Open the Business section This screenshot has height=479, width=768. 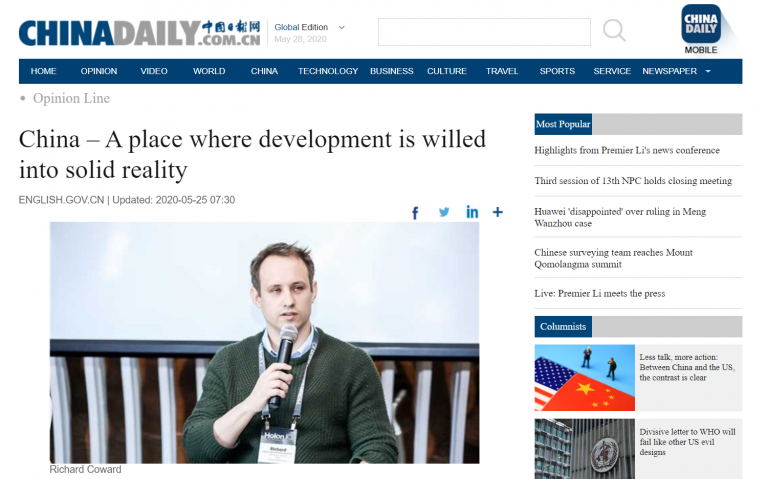tap(391, 71)
